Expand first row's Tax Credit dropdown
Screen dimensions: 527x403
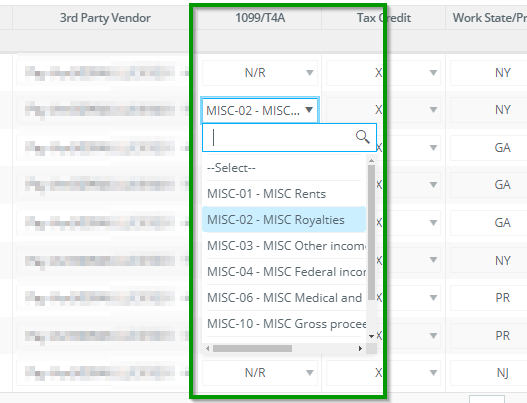pyautogui.click(x=383, y=73)
